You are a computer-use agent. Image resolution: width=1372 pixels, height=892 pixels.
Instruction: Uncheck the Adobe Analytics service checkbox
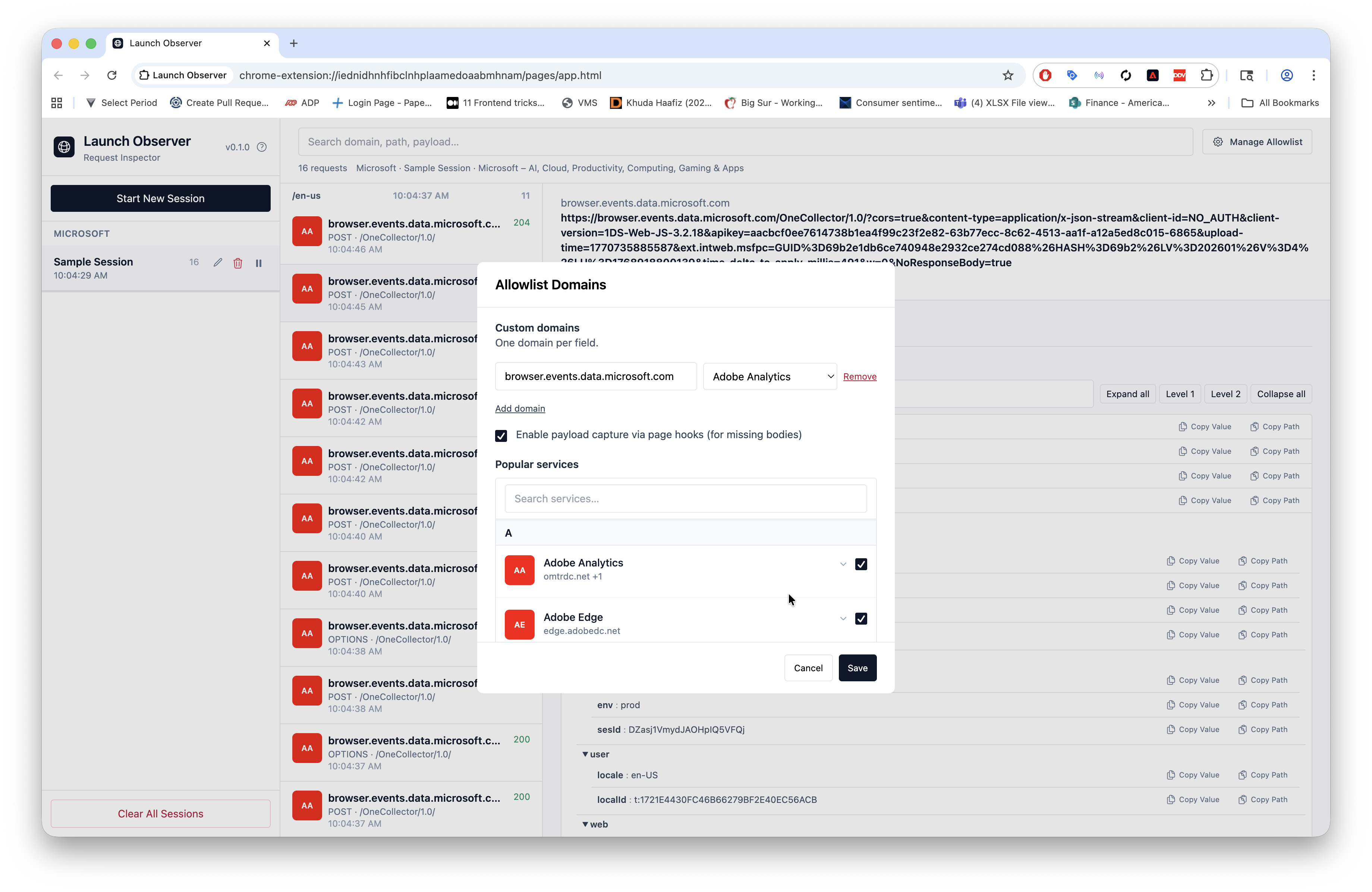pos(861,564)
